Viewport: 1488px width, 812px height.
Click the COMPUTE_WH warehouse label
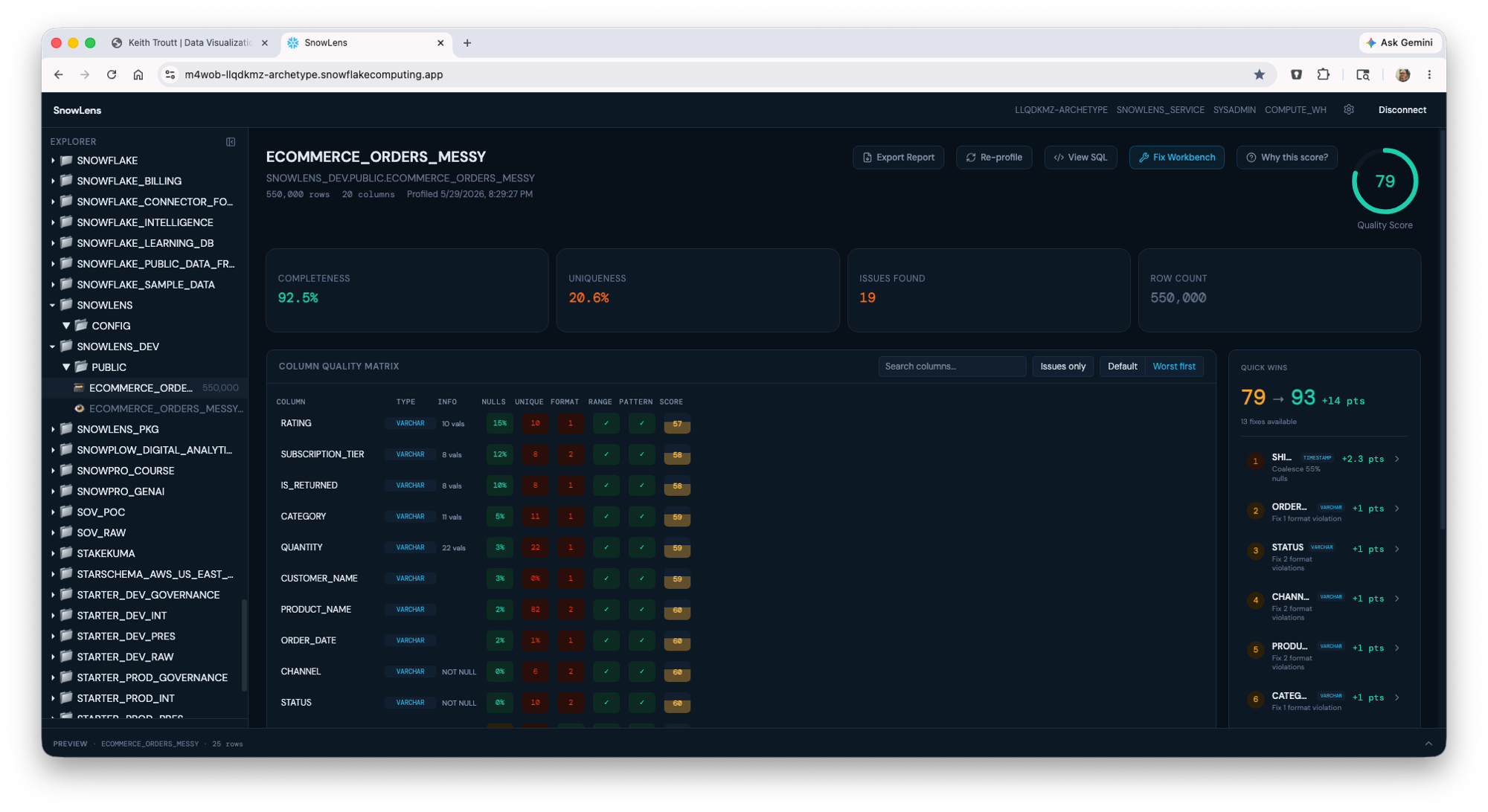point(1295,109)
